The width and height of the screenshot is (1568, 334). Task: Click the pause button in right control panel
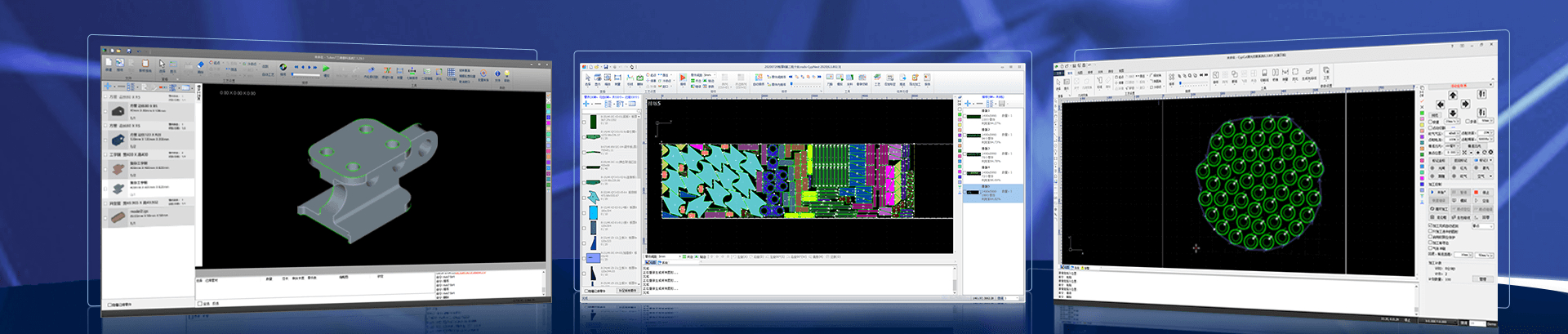point(1460,193)
